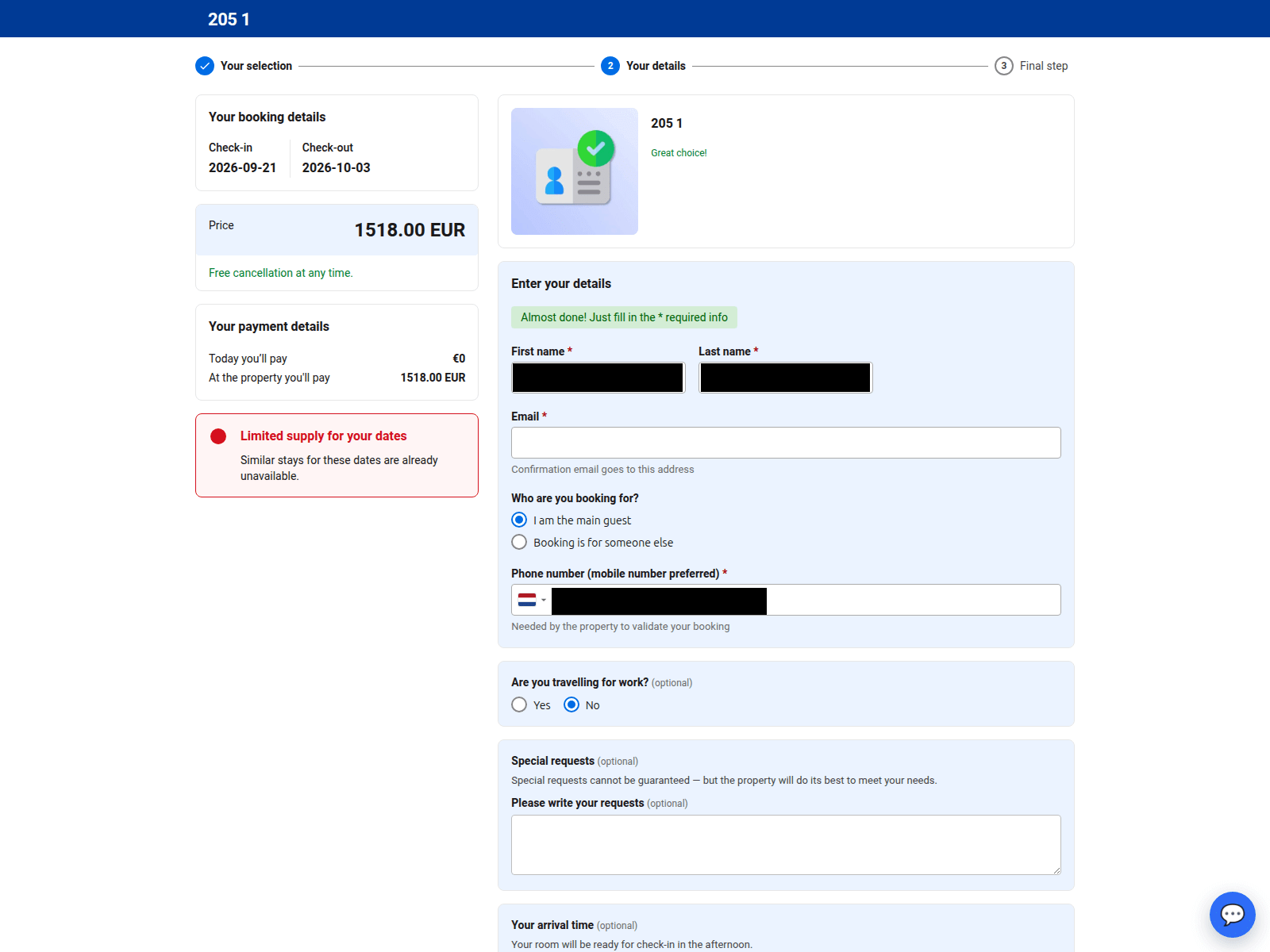Focus the Email input field
Viewport: 1270px width, 952px height.
click(x=786, y=443)
